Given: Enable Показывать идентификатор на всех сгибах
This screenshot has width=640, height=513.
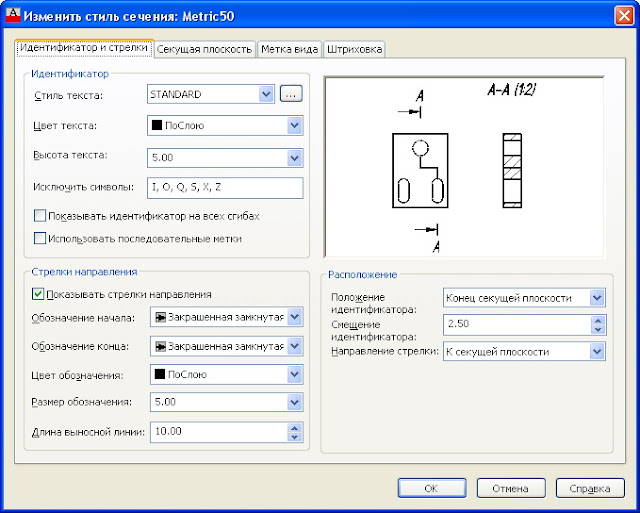Looking at the screenshot, I should click(x=40, y=215).
